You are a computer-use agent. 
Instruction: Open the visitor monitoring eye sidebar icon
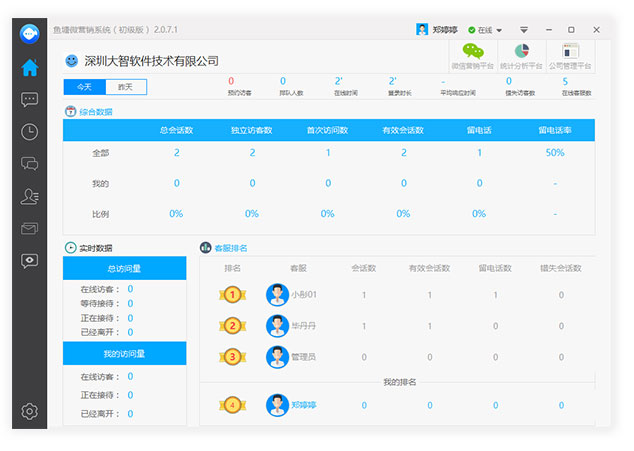coord(30,261)
